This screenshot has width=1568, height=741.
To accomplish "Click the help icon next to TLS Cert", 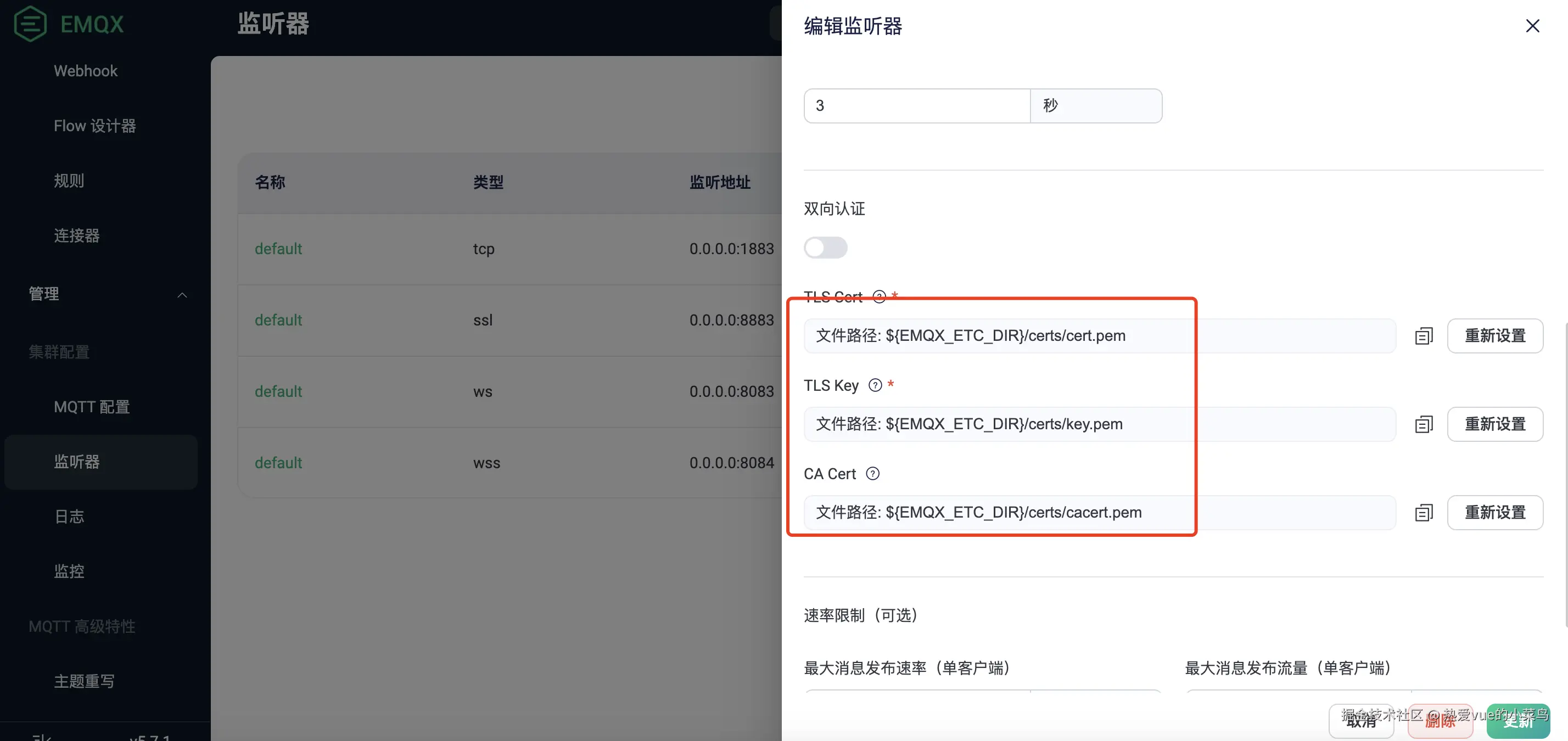I will [x=879, y=296].
